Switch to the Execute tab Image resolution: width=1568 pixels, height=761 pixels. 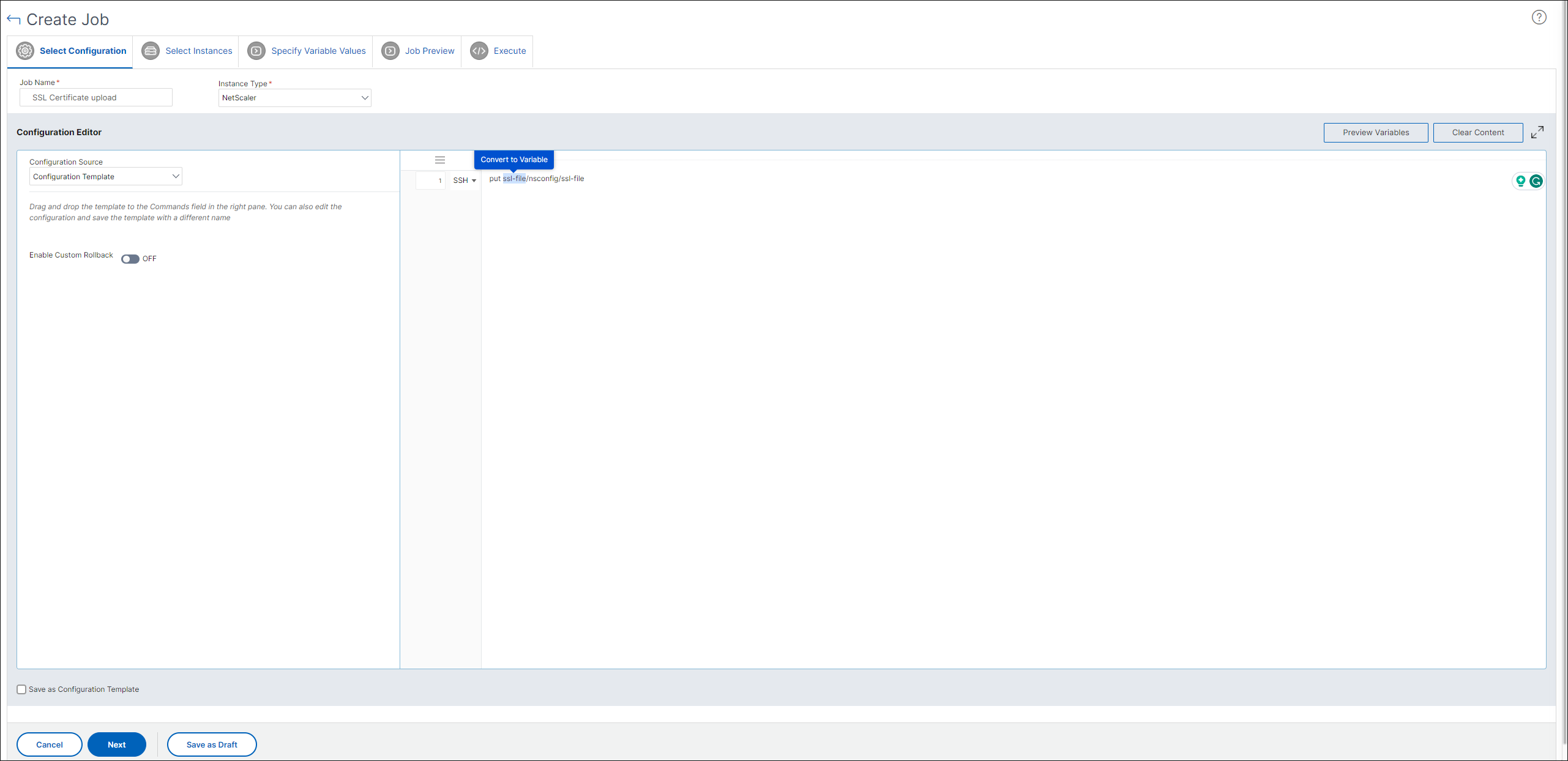[498, 51]
